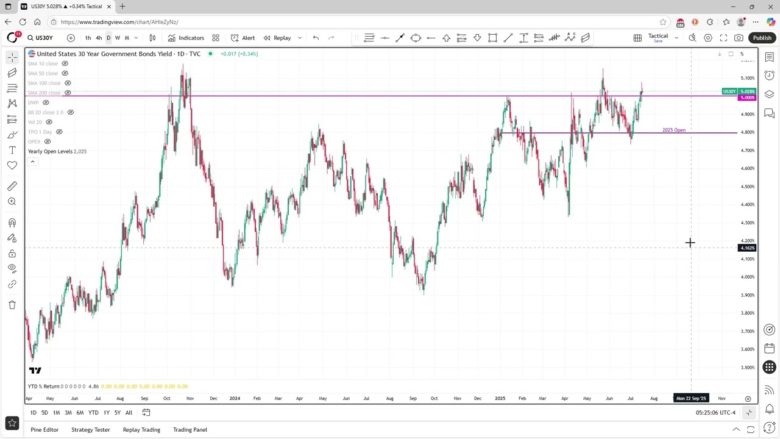780x439 pixels.
Task: Switch to the Strategy Tester tab
Action: [x=89, y=430]
